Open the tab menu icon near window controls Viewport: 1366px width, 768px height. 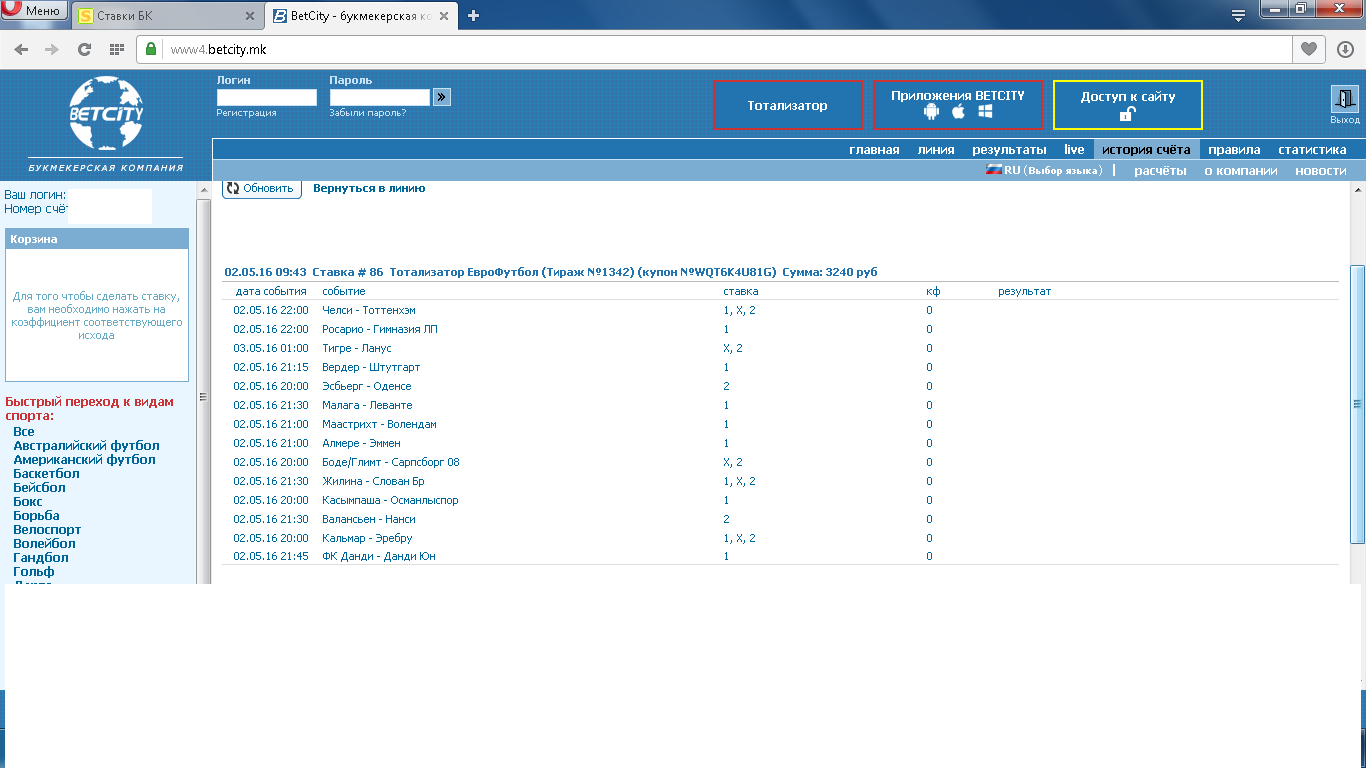[1238, 15]
